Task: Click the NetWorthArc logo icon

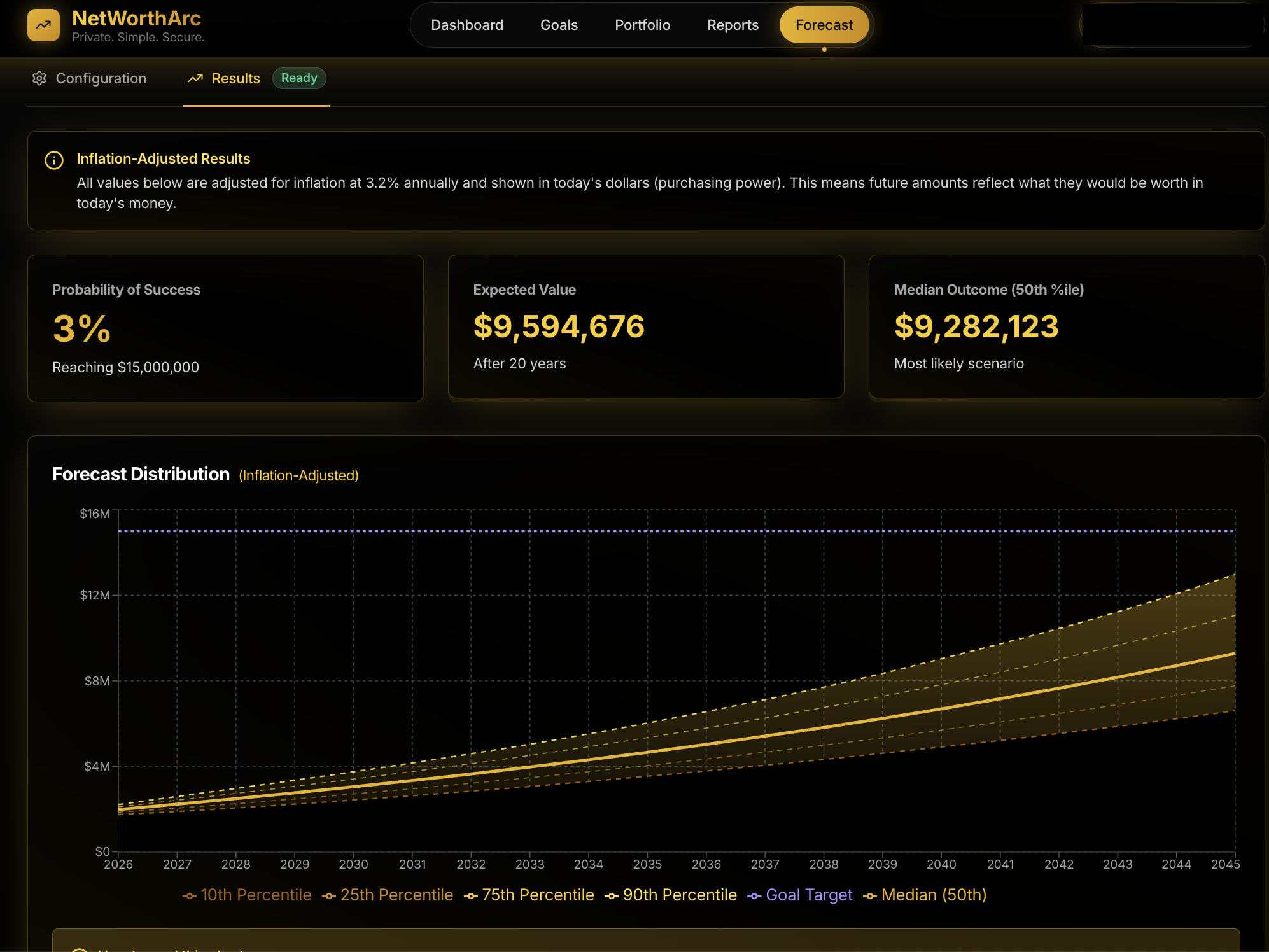Action: (x=43, y=25)
